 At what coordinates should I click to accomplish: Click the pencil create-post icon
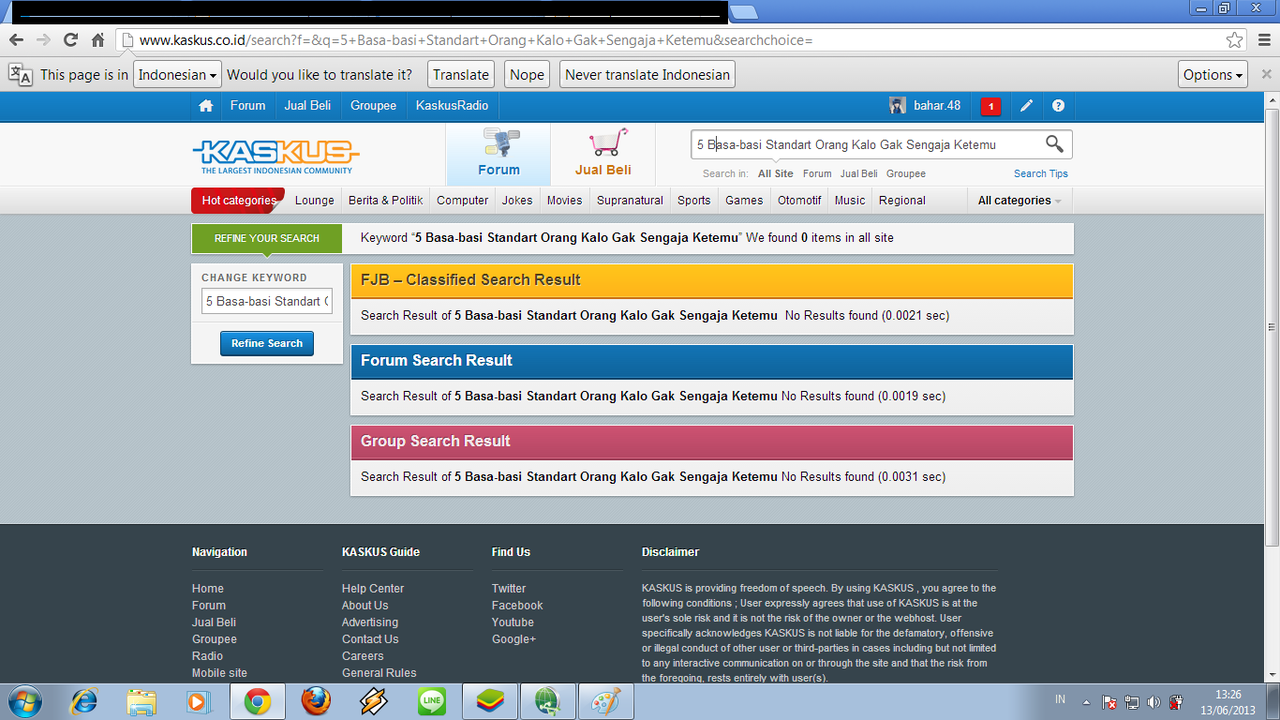coord(1026,105)
